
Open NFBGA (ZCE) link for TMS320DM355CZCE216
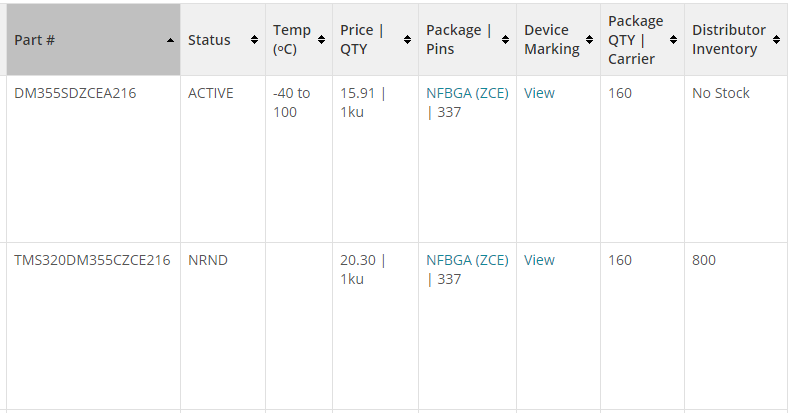467,260
